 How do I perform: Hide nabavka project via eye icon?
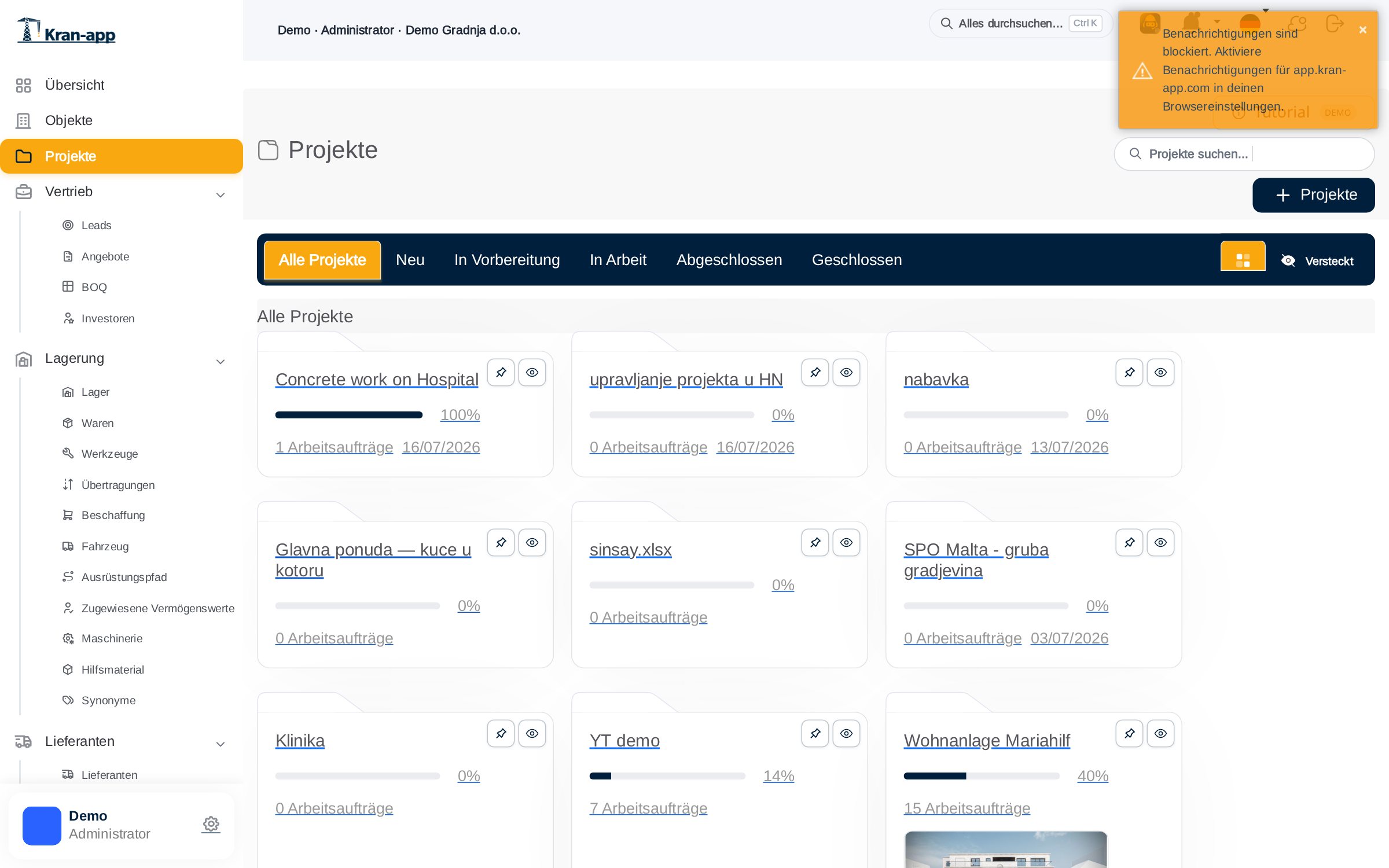(x=1160, y=373)
